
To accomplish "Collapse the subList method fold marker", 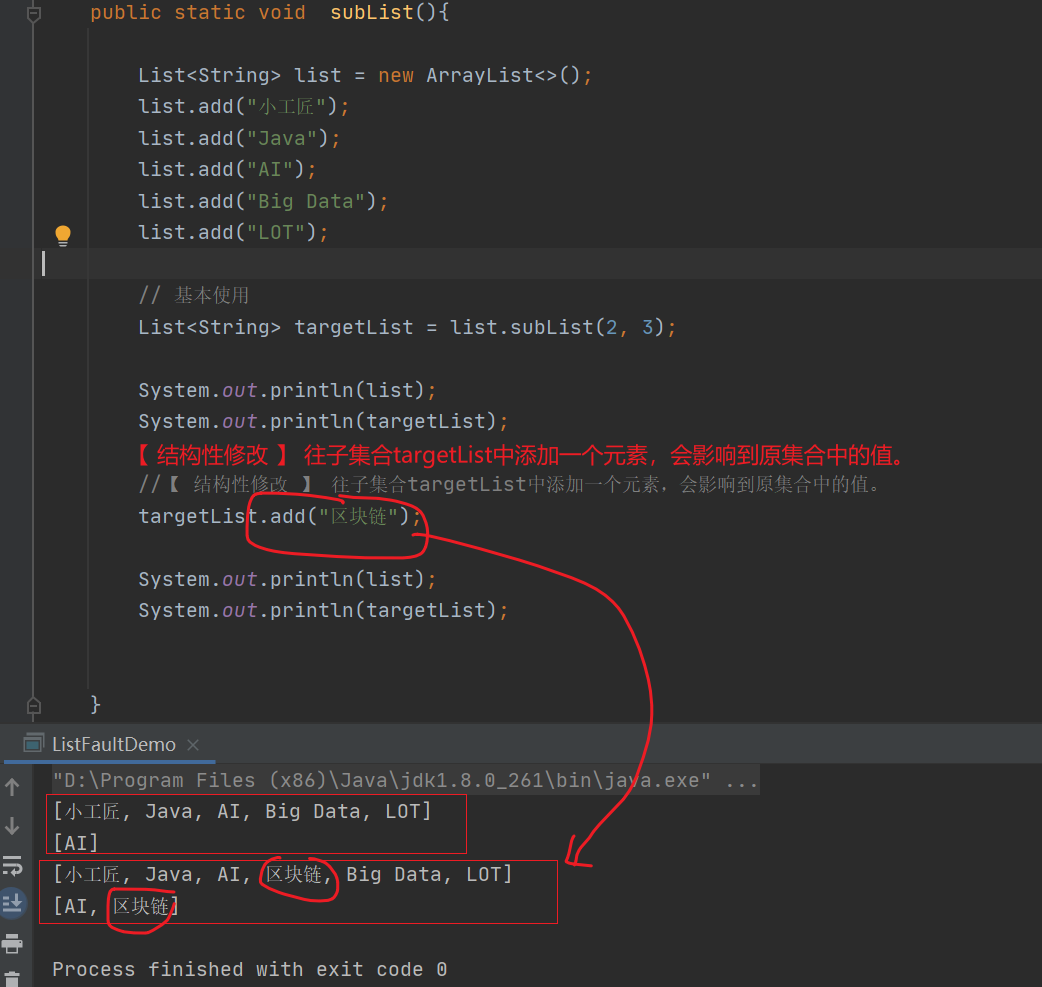I will (x=34, y=13).
